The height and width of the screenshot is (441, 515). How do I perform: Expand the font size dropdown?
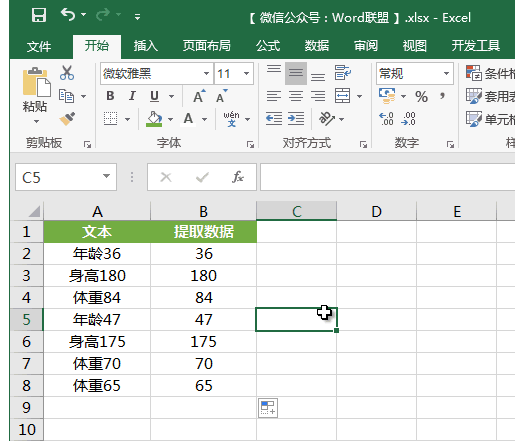(x=246, y=73)
